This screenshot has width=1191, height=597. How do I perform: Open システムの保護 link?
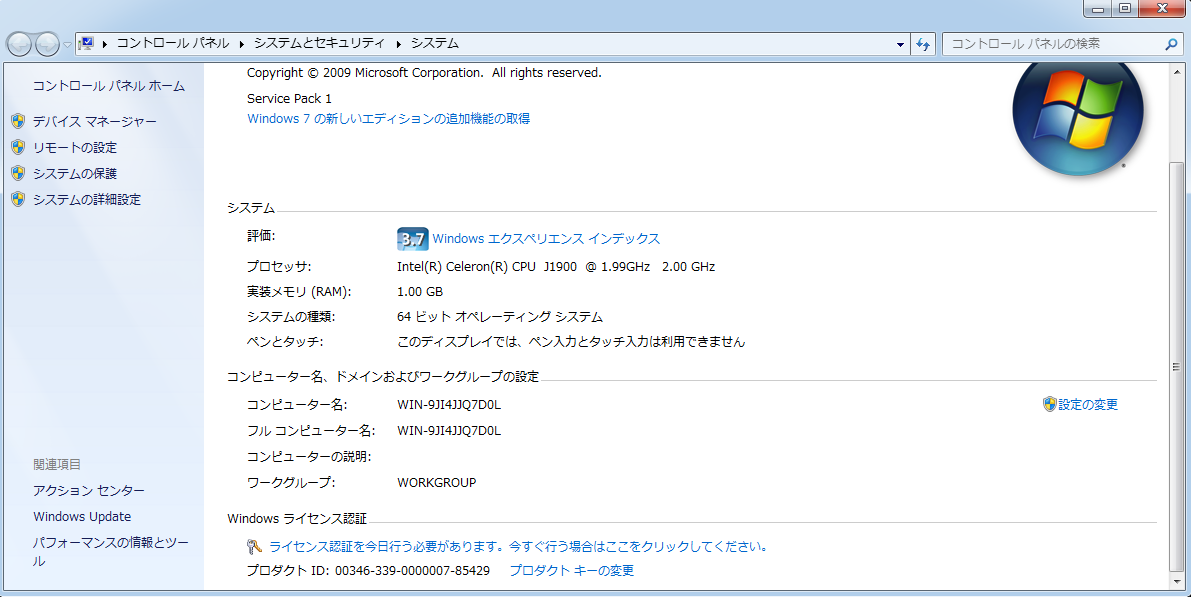74,173
